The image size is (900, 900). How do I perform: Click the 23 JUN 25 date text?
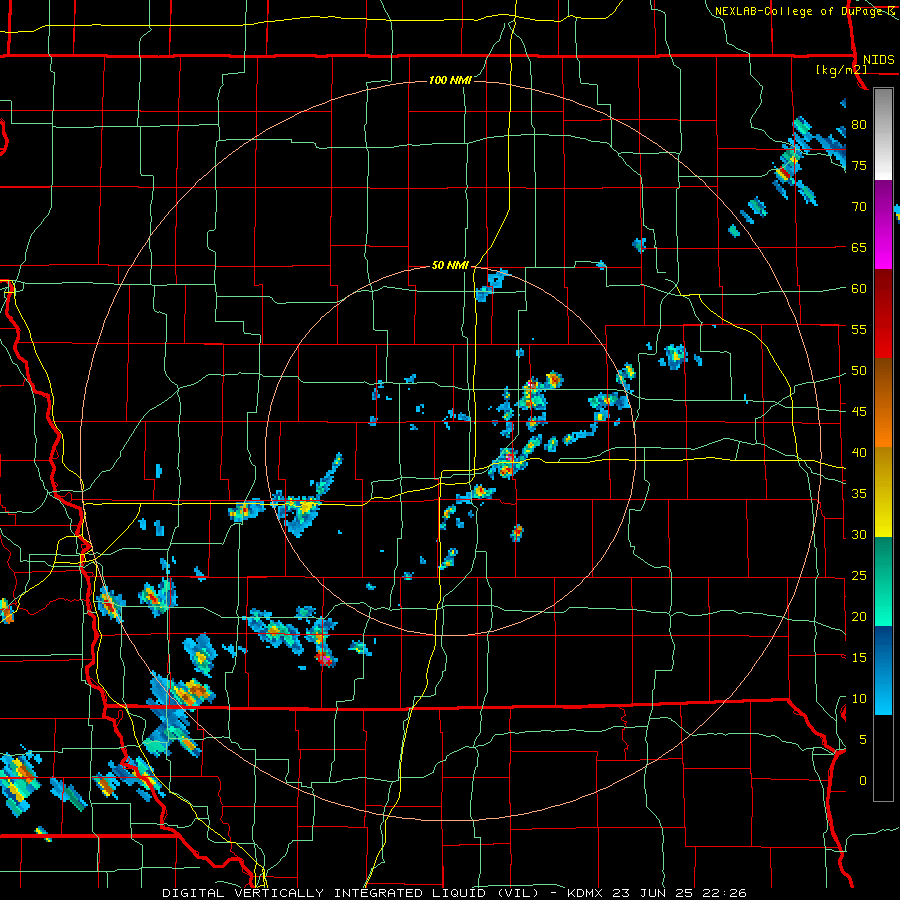click(x=653, y=893)
